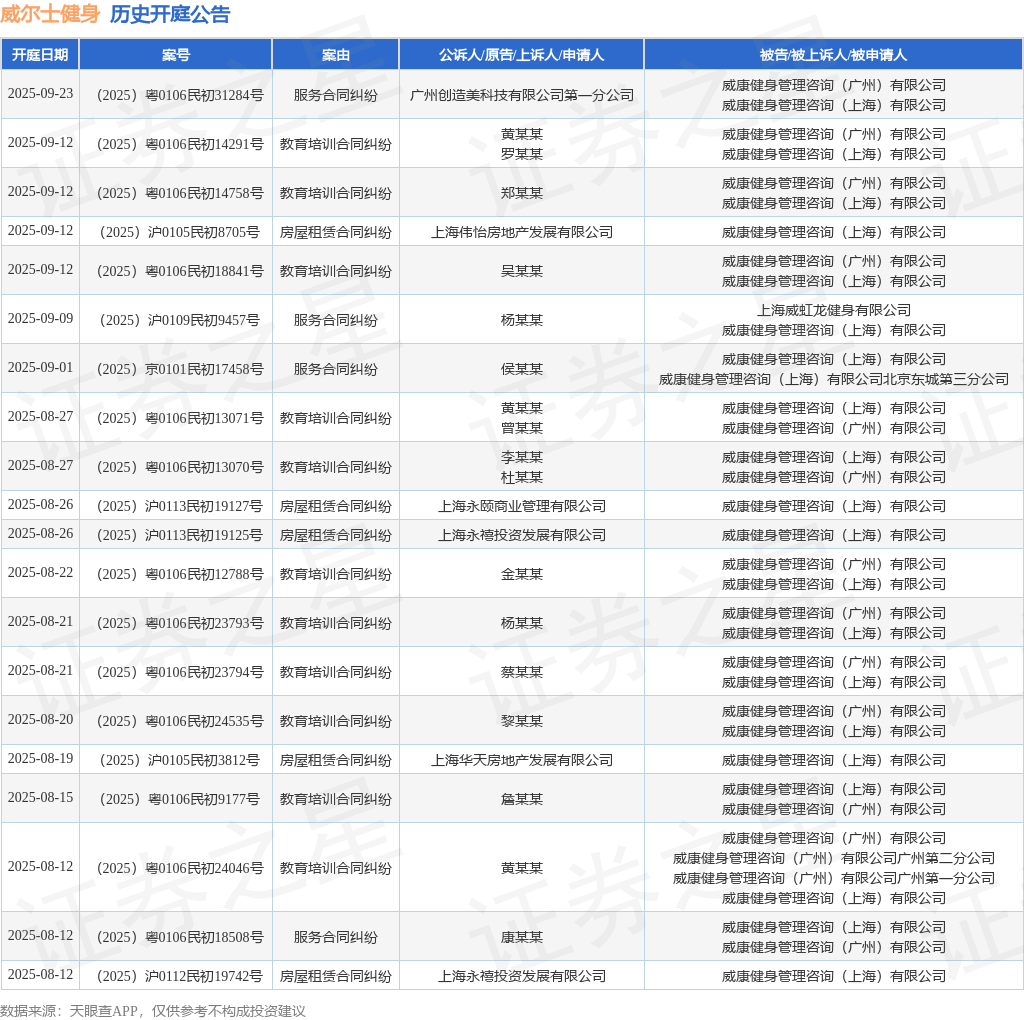Click plaintiff 上海华天房地产发展有限公司
Screen dimensions: 1024x1020
click(x=522, y=760)
